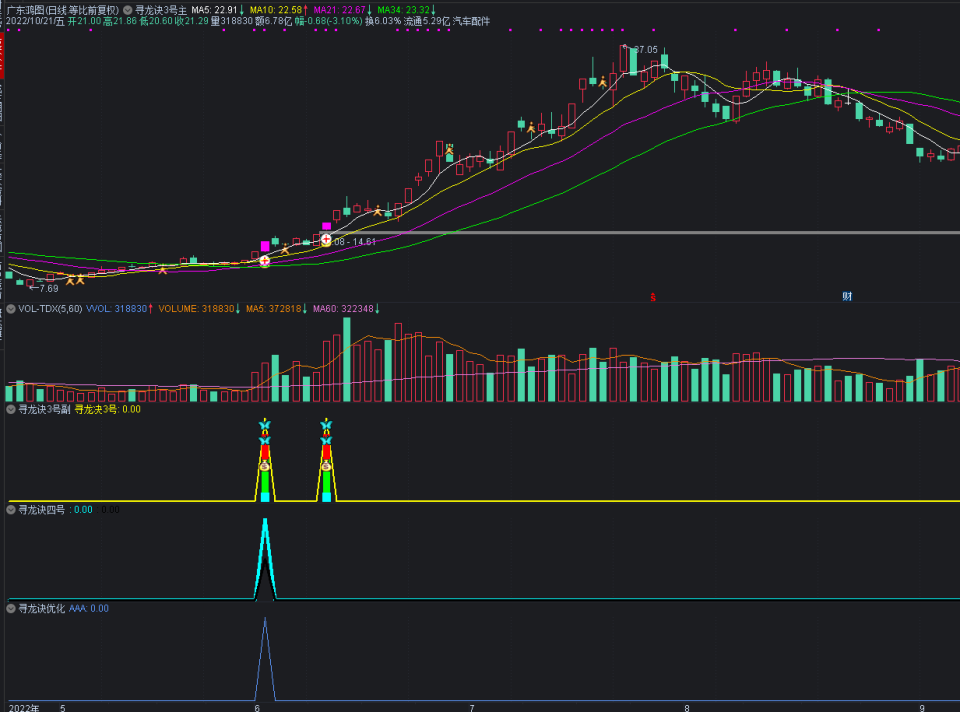The image size is (960, 712).
Task: Click the 寻龙诀3号: 0.00 value
Action: coord(108,409)
